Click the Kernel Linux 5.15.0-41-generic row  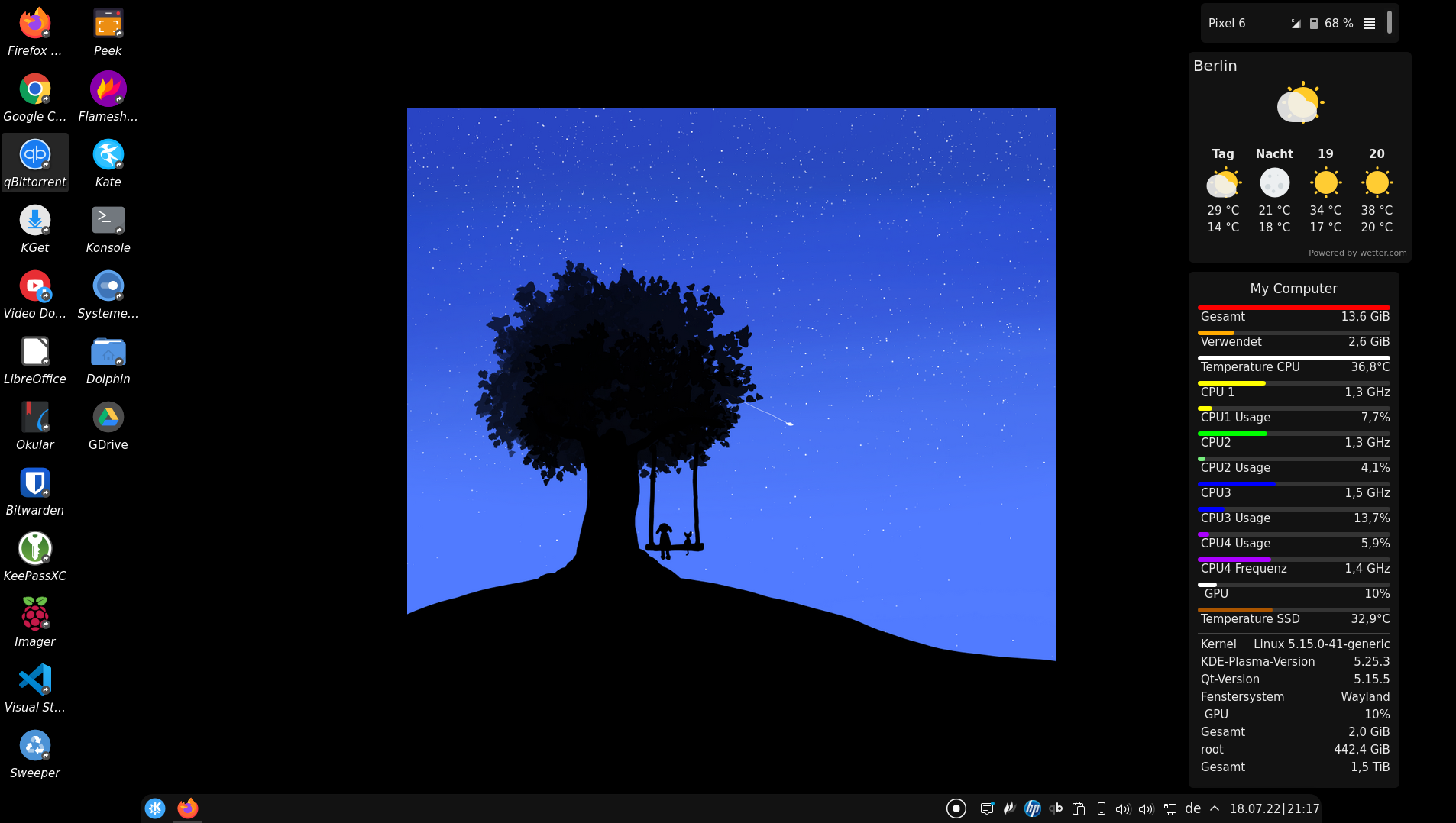pyautogui.click(x=1294, y=644)
